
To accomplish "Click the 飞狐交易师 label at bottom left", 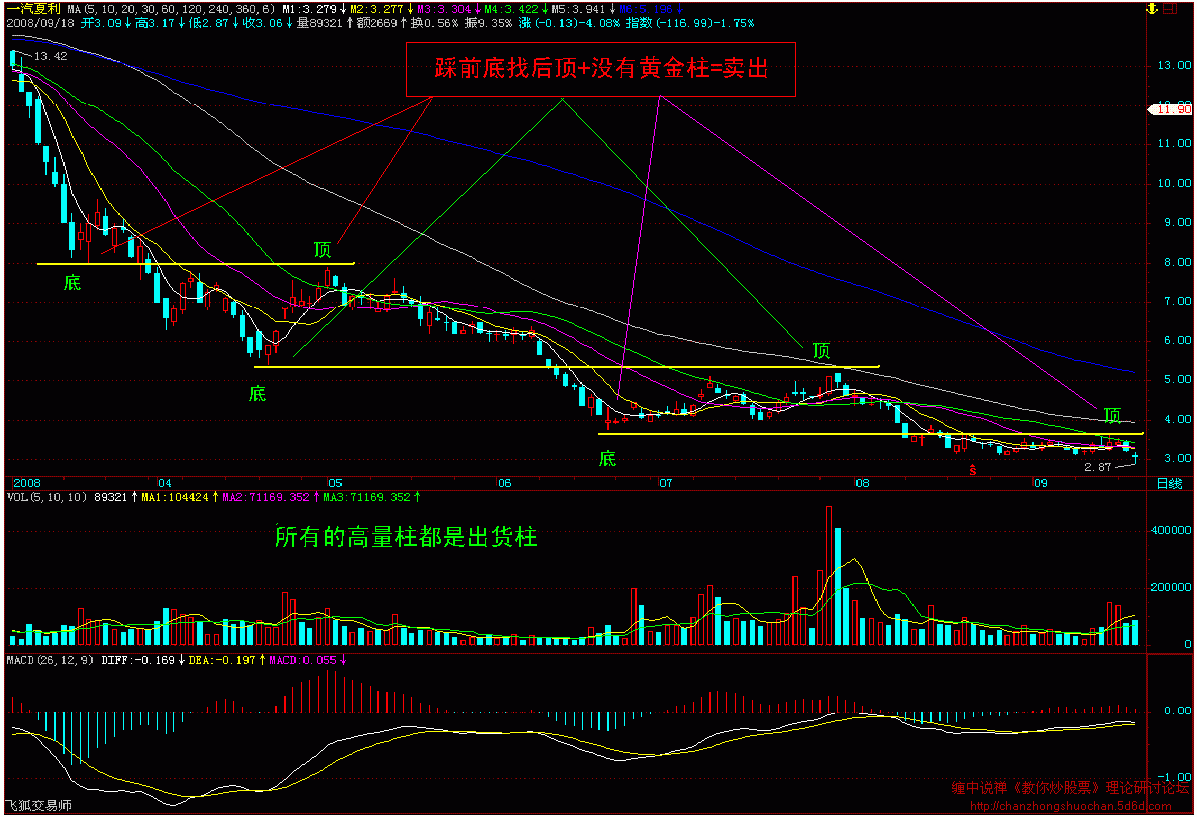I will [x=38, y=806].
